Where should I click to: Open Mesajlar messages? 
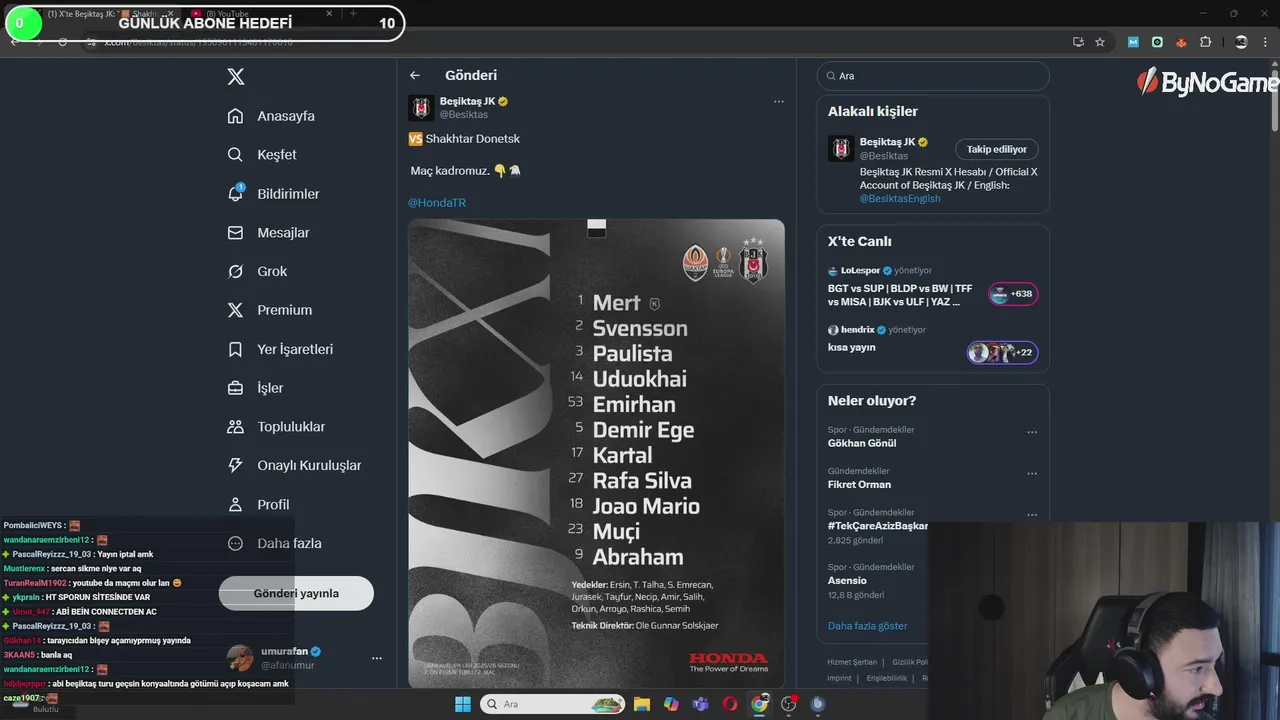click(268, 233)
